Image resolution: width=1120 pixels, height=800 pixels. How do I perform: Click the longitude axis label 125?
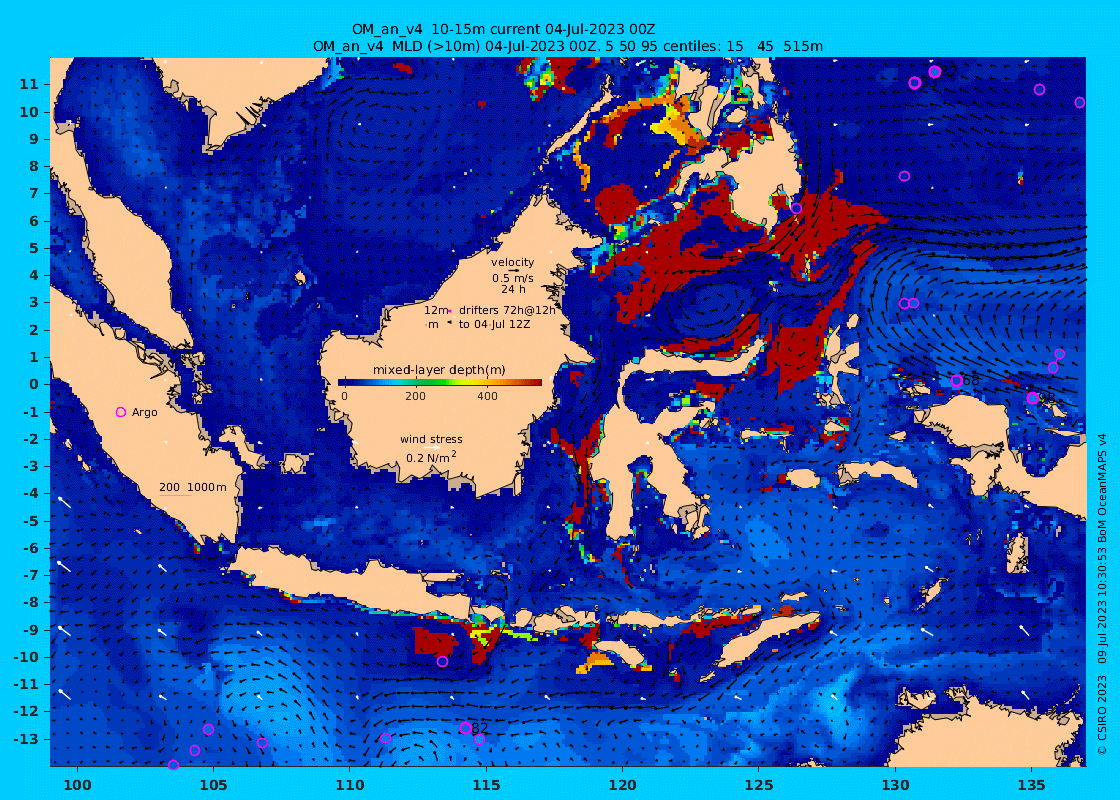(x=759, y=785)
